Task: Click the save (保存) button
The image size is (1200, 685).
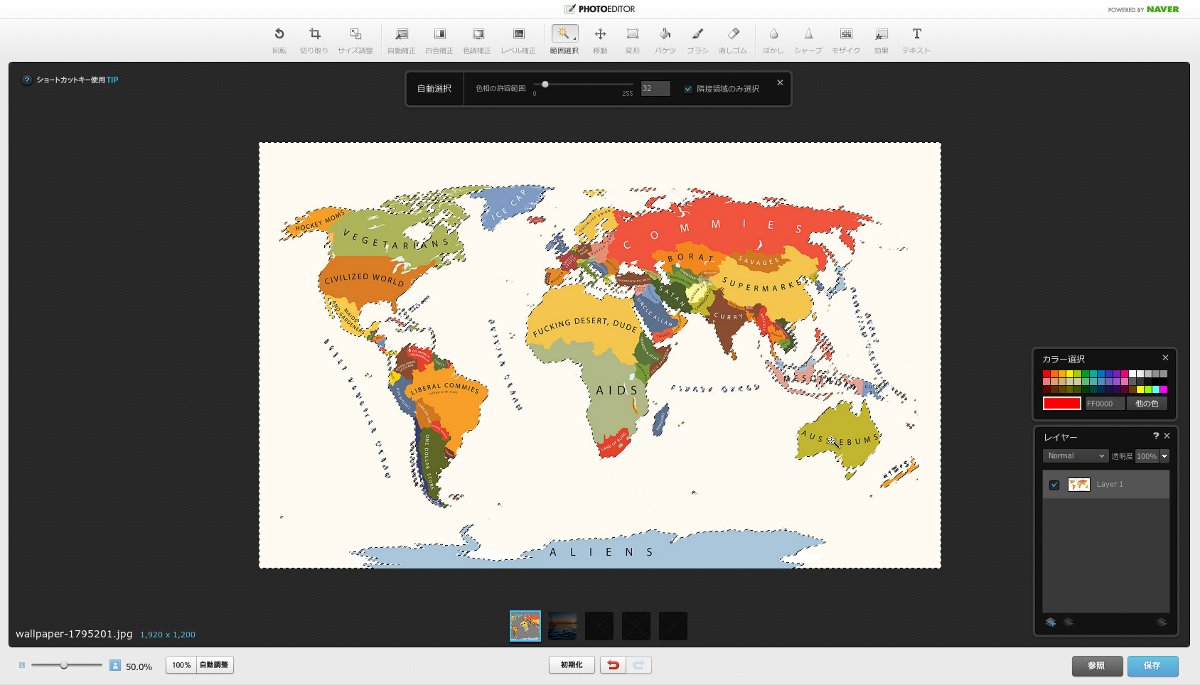Action: pos(1153,666)
